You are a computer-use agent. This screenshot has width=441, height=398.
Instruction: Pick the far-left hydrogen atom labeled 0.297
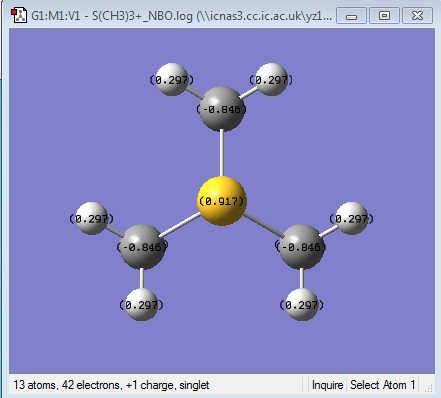click(x=91, y=218)
